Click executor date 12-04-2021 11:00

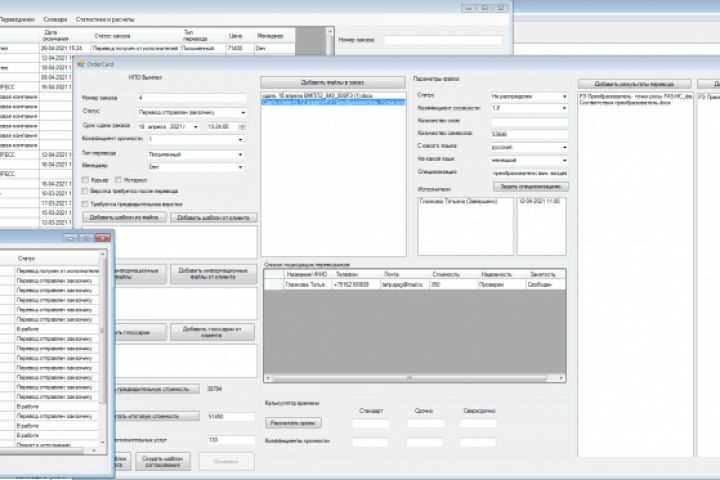[540, 201]
